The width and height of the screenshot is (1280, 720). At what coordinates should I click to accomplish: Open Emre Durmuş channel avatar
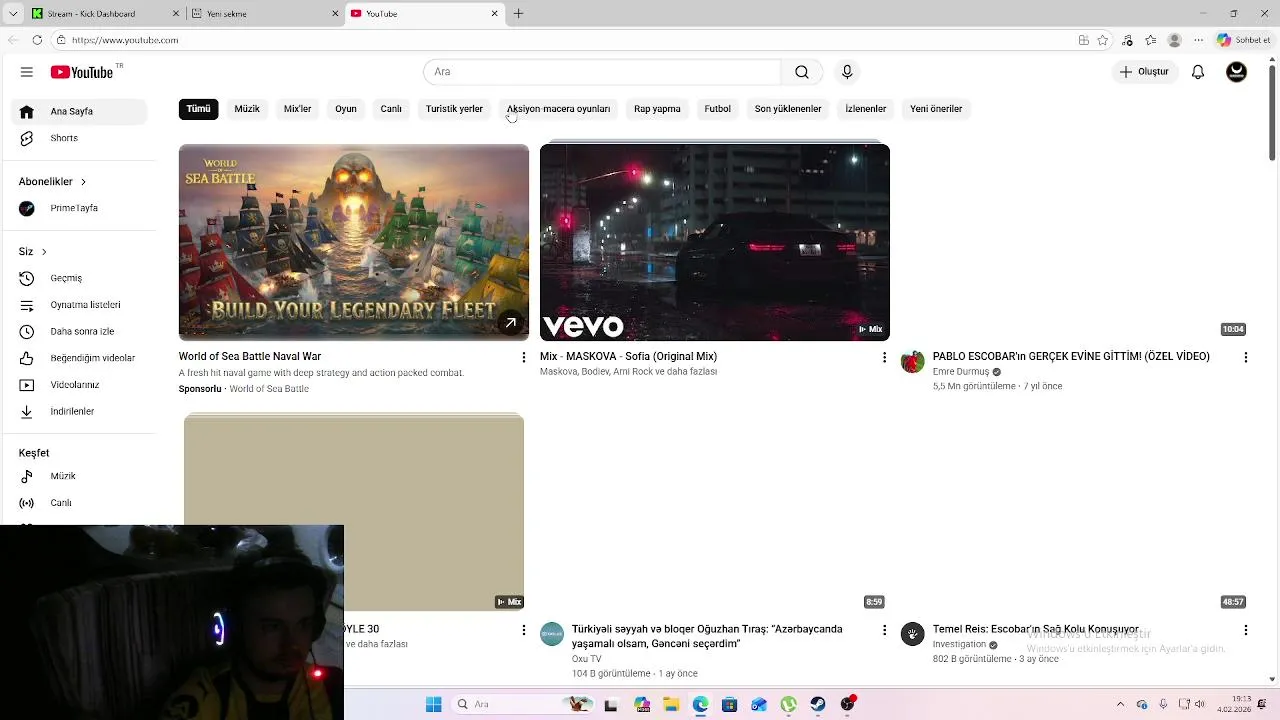pos(913,362)
